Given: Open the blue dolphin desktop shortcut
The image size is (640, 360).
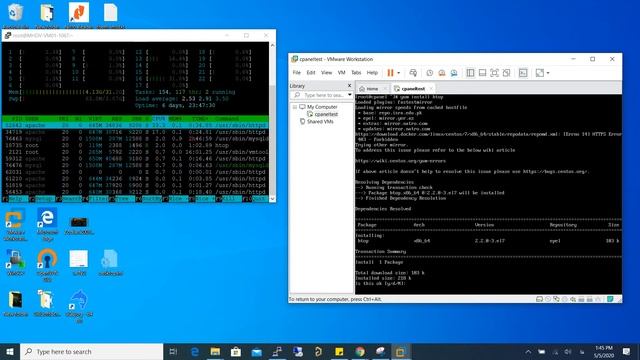Looking at the screenshot, I should (x=79, y=307).
